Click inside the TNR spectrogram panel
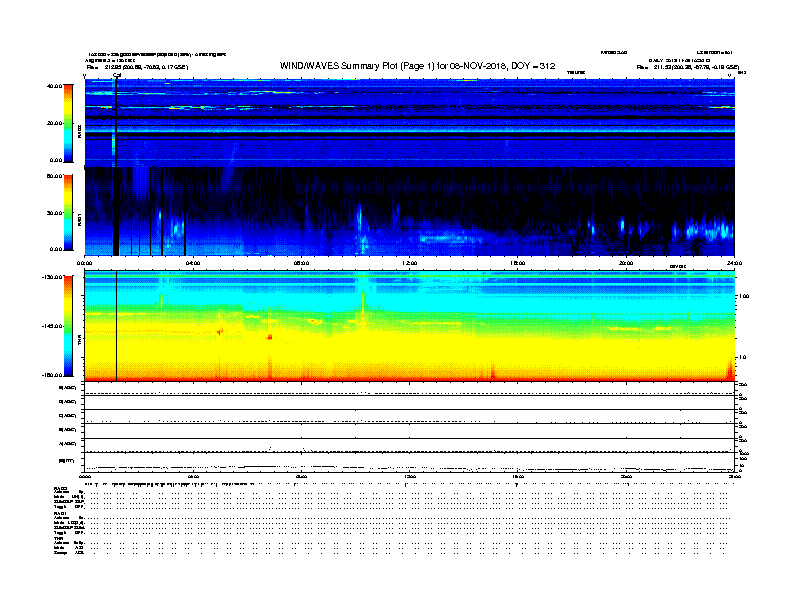792x612 pixels. coord(410,326)
